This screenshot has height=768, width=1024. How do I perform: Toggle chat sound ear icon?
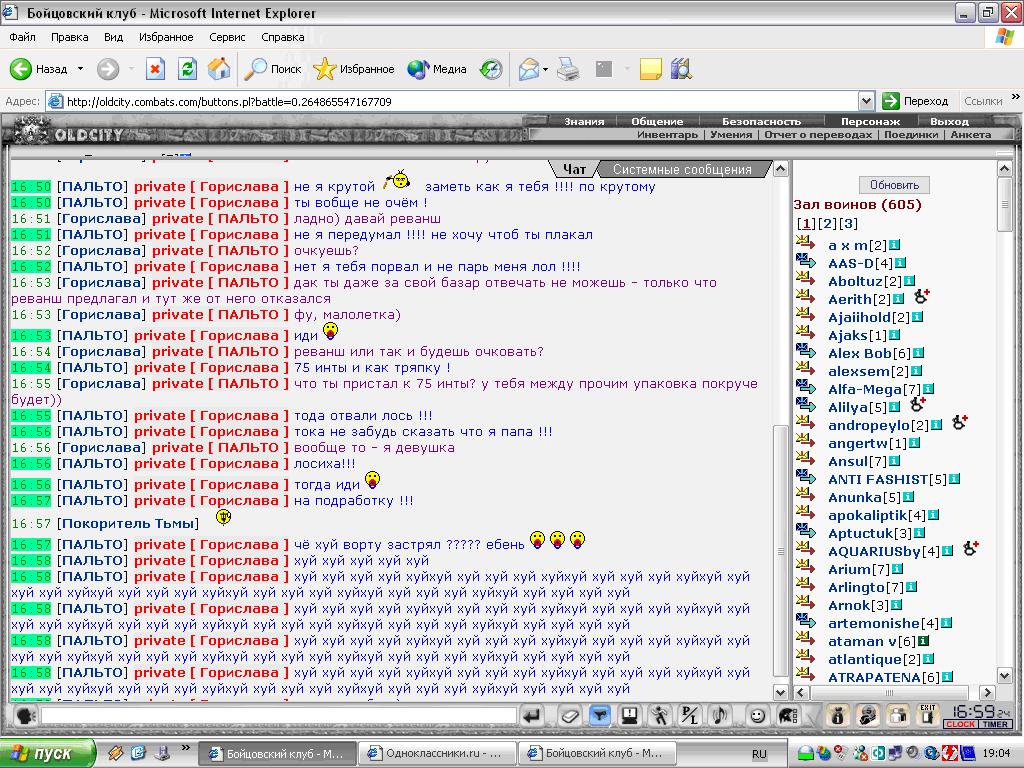(x=720, y=716)
